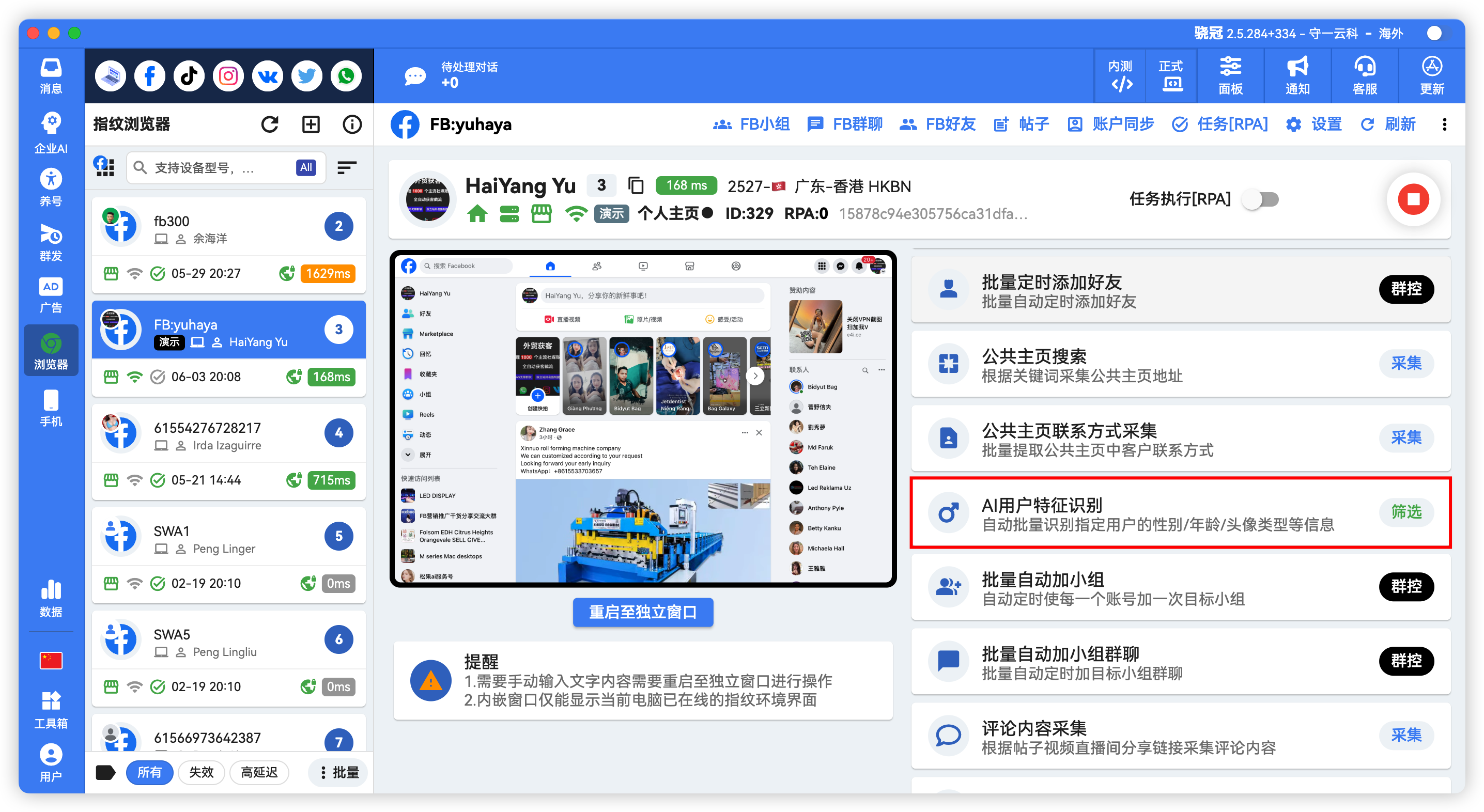
Task: Click 采集 for 公共主页联系方式采集
Action: tap(1406, 437)
